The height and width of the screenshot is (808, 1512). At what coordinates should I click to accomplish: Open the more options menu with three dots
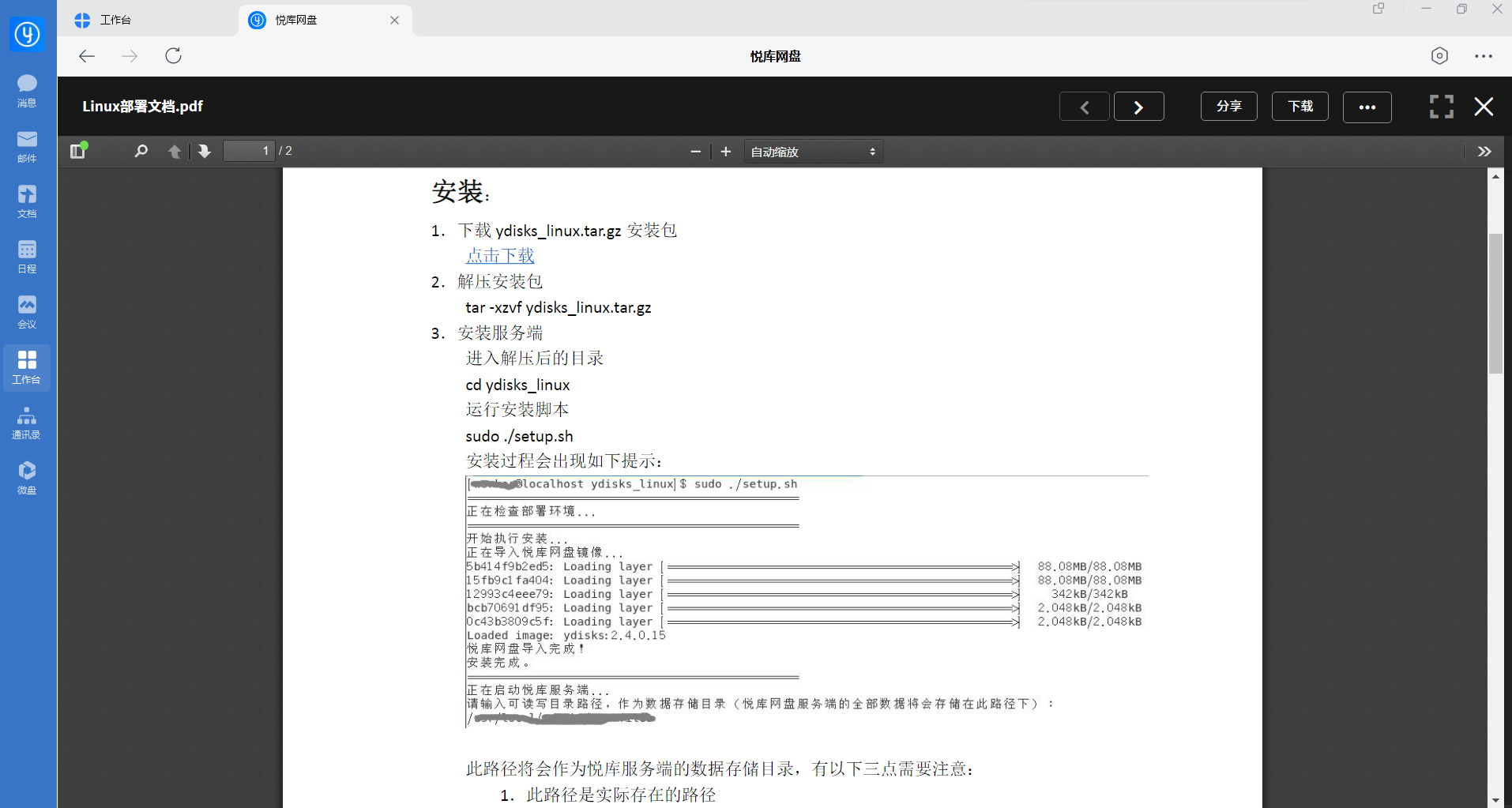[x=1367, y=107]
